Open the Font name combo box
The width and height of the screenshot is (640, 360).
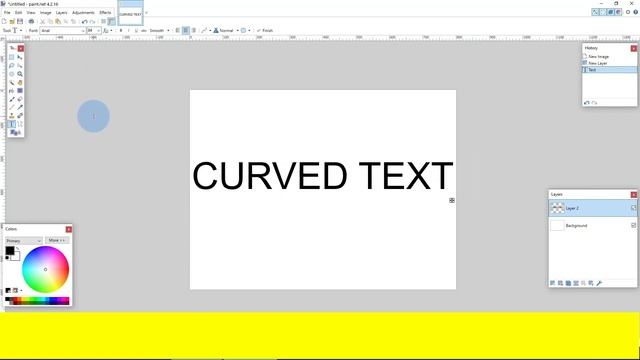coord(62,31)
